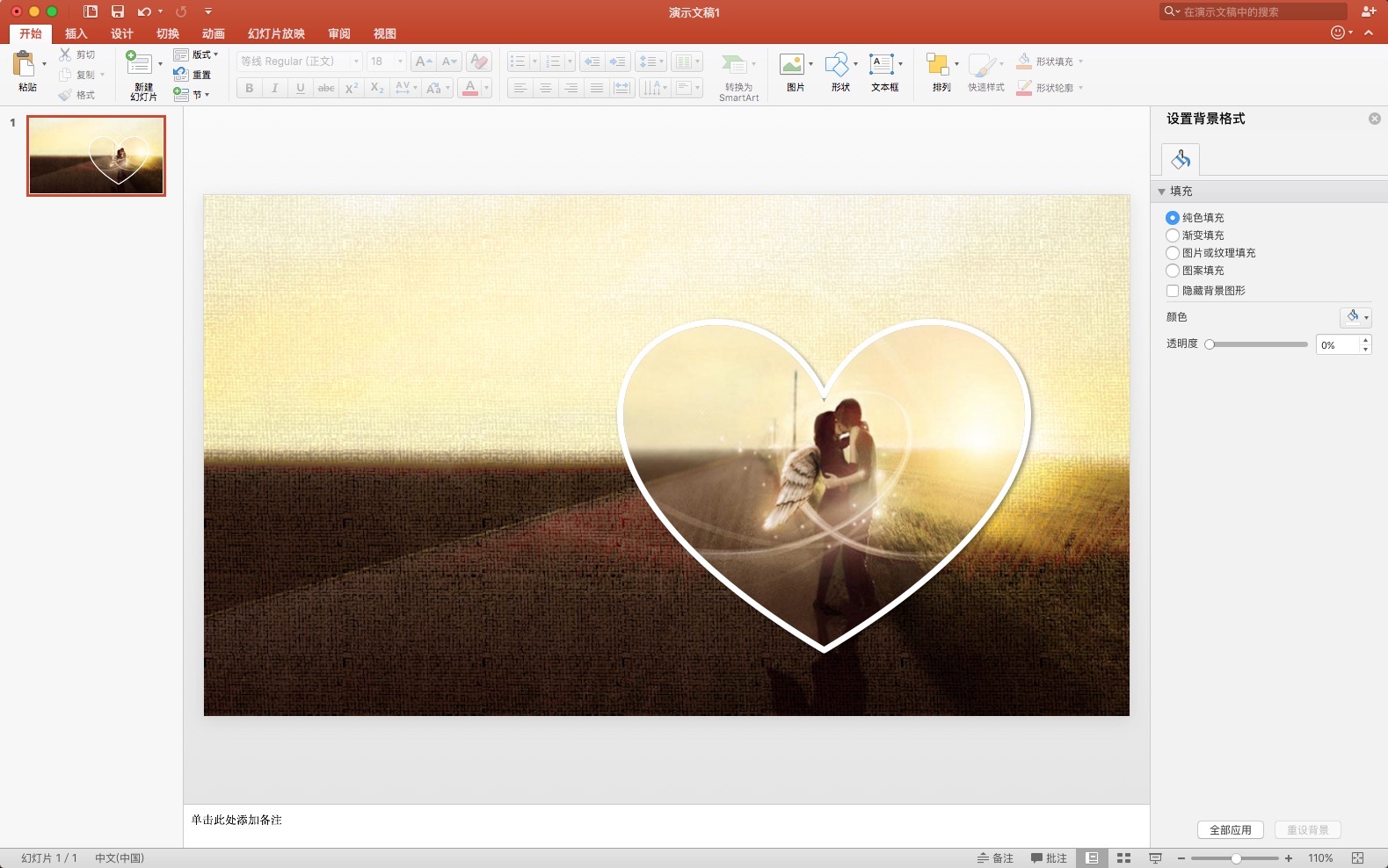Click the New Slide icon

[139, 63]
